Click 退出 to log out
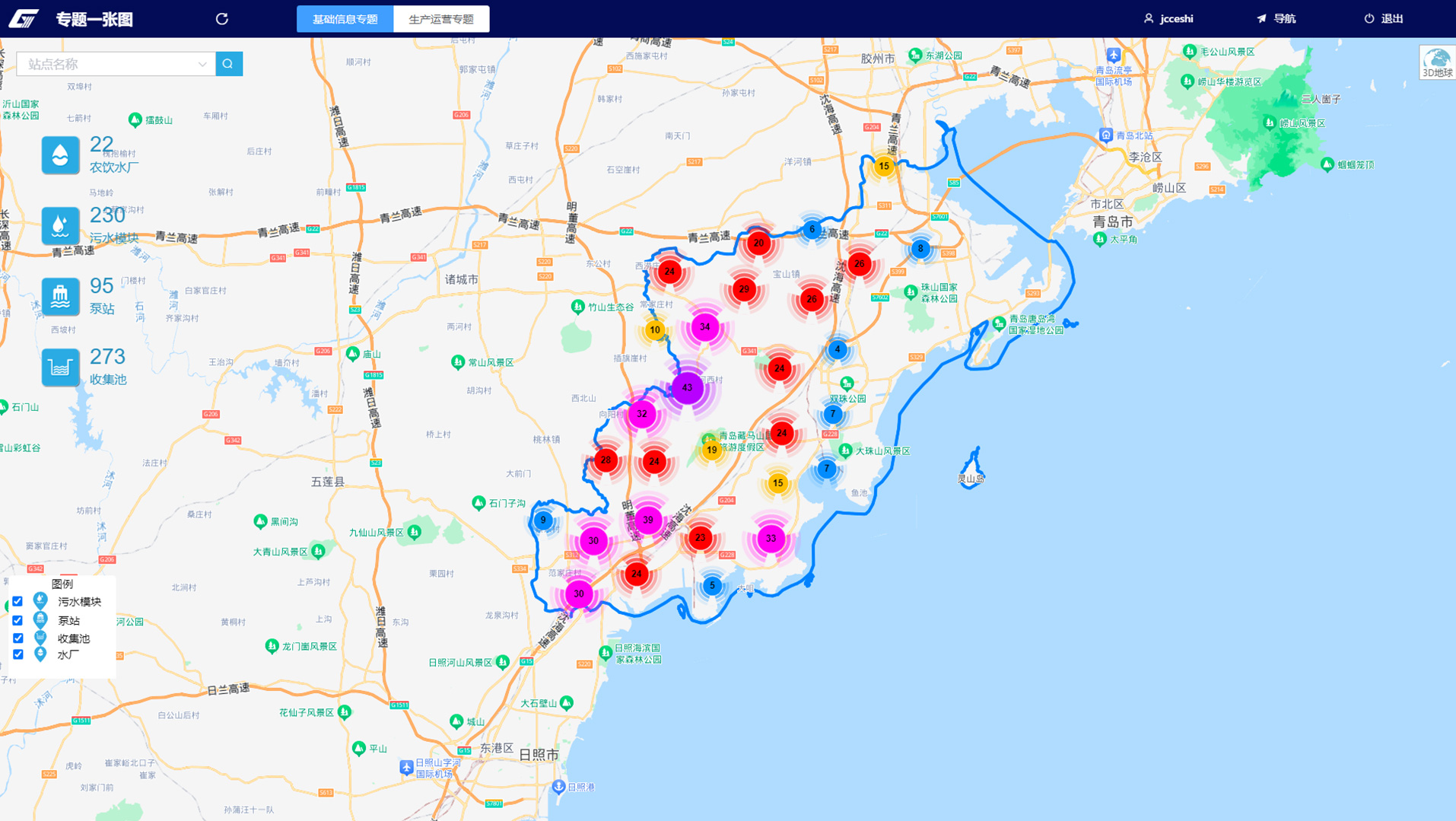The image size is (1456, 821). click(x=1384, y=19)
